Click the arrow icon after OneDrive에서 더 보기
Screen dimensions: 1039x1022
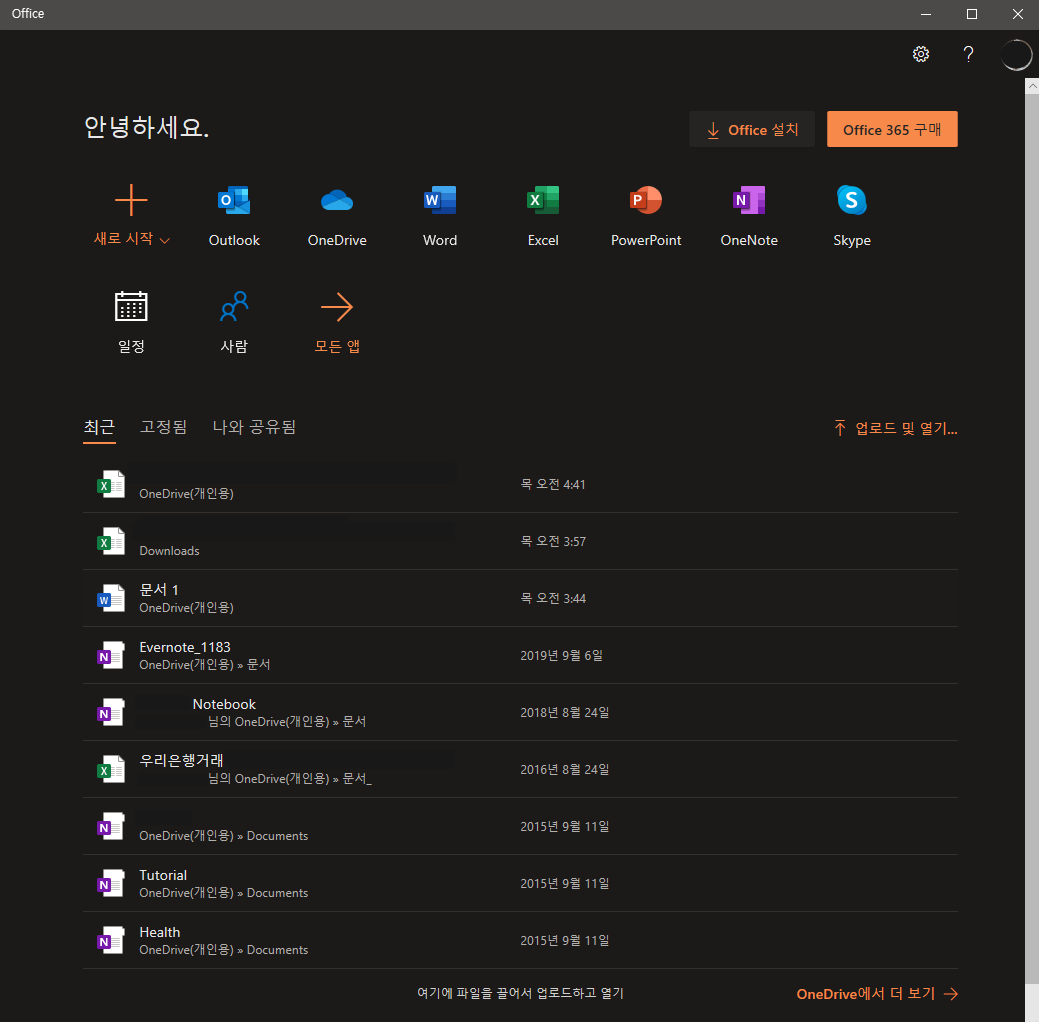pyautogui.click(x=951, y=994)
